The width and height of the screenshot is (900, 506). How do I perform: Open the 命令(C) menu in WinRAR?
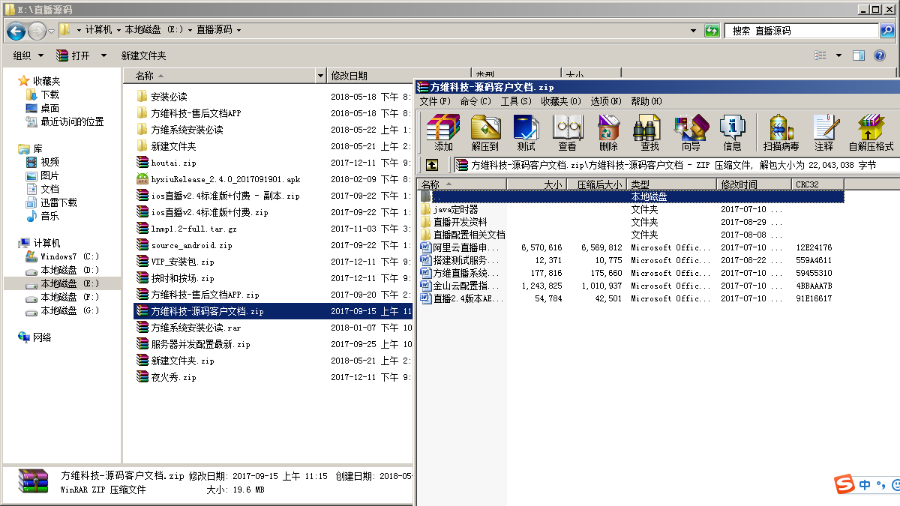(x=475, y=101)
